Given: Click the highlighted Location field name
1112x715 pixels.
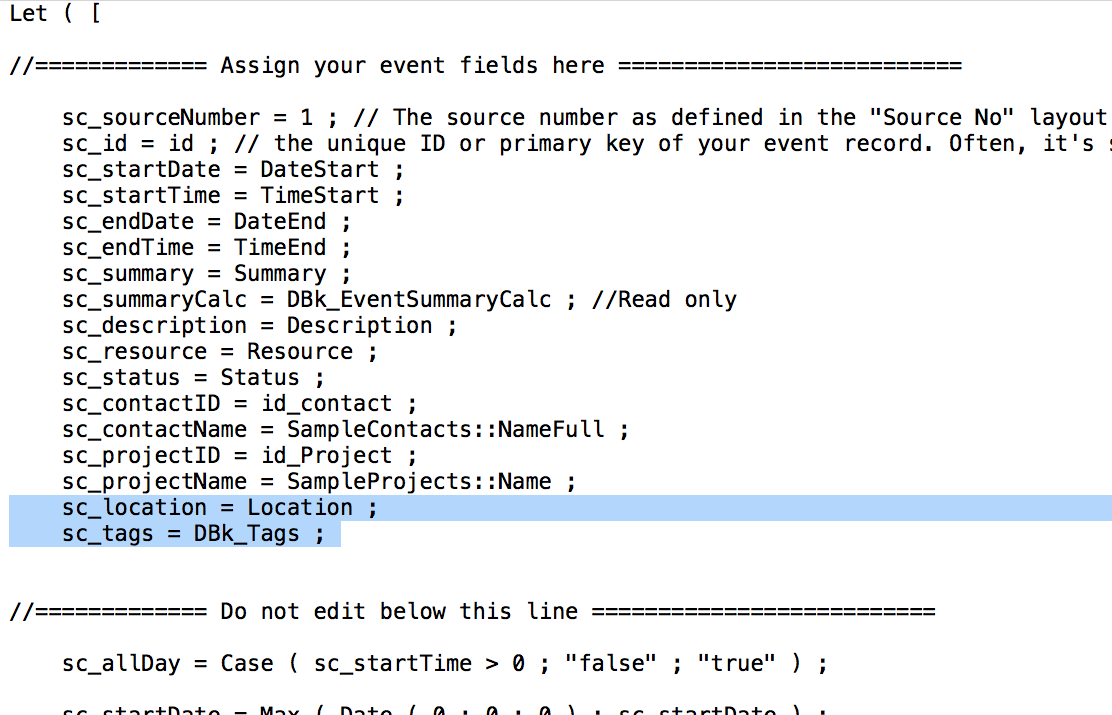Looking at the screenshot, I should [x=299, y=508].
